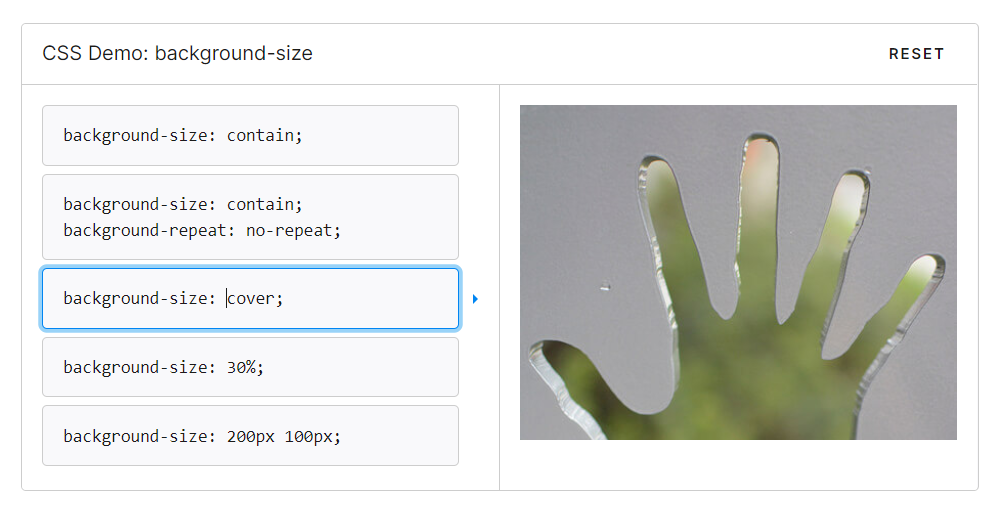The image size is (992, 511).
Task: Focus the "background-size: cover;" code block
Action: tap(250, 298)
